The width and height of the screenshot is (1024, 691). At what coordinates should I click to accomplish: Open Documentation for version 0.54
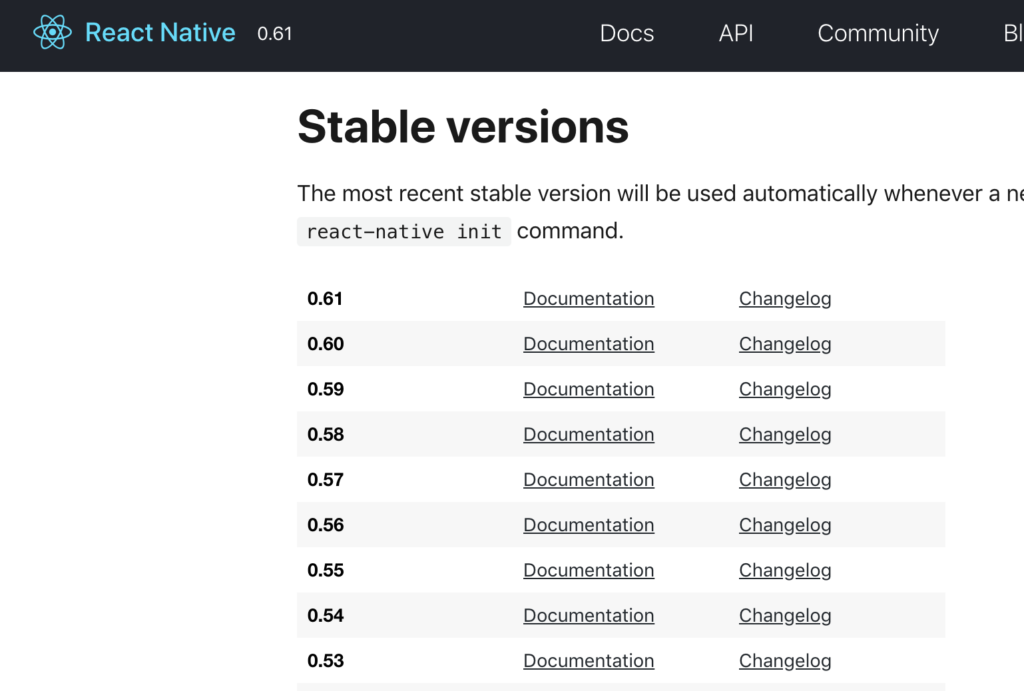click(x=588, y=615)
